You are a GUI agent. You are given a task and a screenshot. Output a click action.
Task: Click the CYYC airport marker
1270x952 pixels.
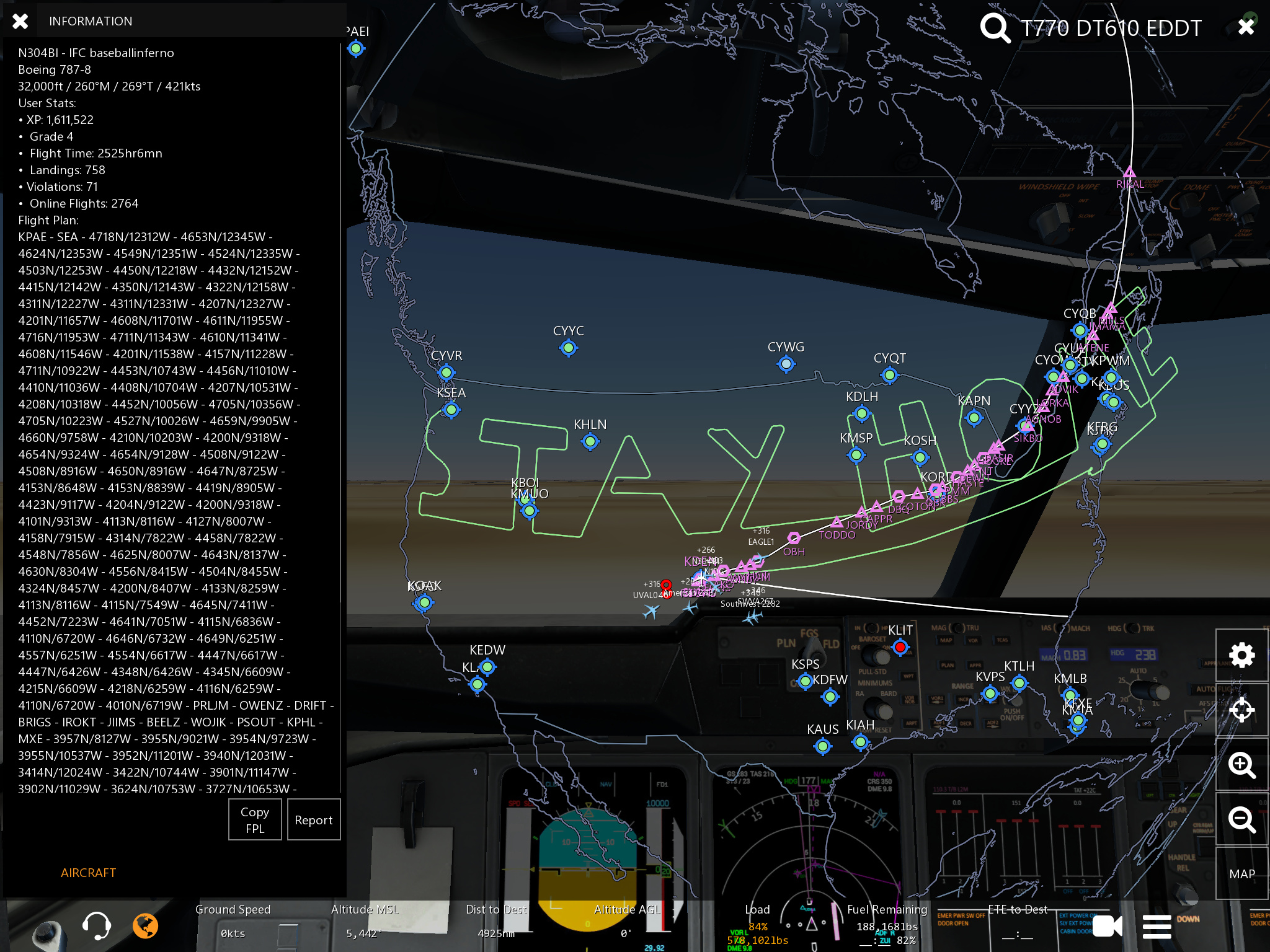tap(568, 348)
